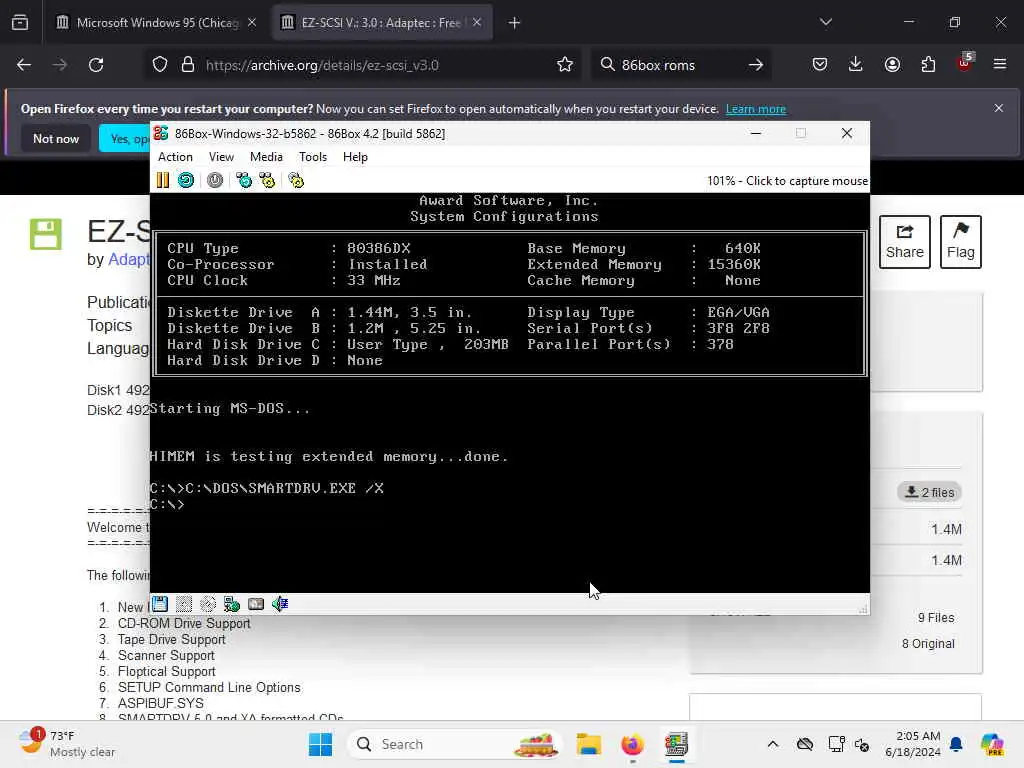This screenshot has width=1024, height=768.
Task: Click the 86Box taskbar icon
Action: (676, 744)
